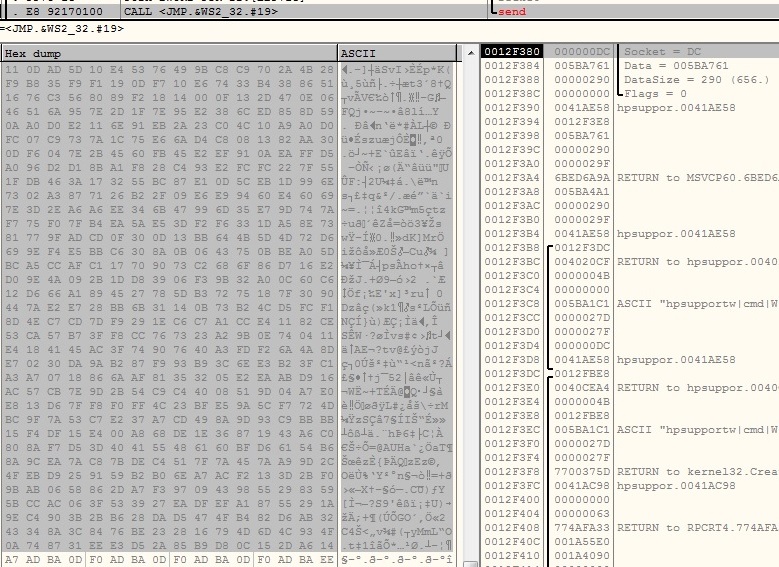Click ASCII "hpsupportw|cmd|W" comment on row 0012F3EC
This screenshot has width=779, height=567.
click(698, 429)
